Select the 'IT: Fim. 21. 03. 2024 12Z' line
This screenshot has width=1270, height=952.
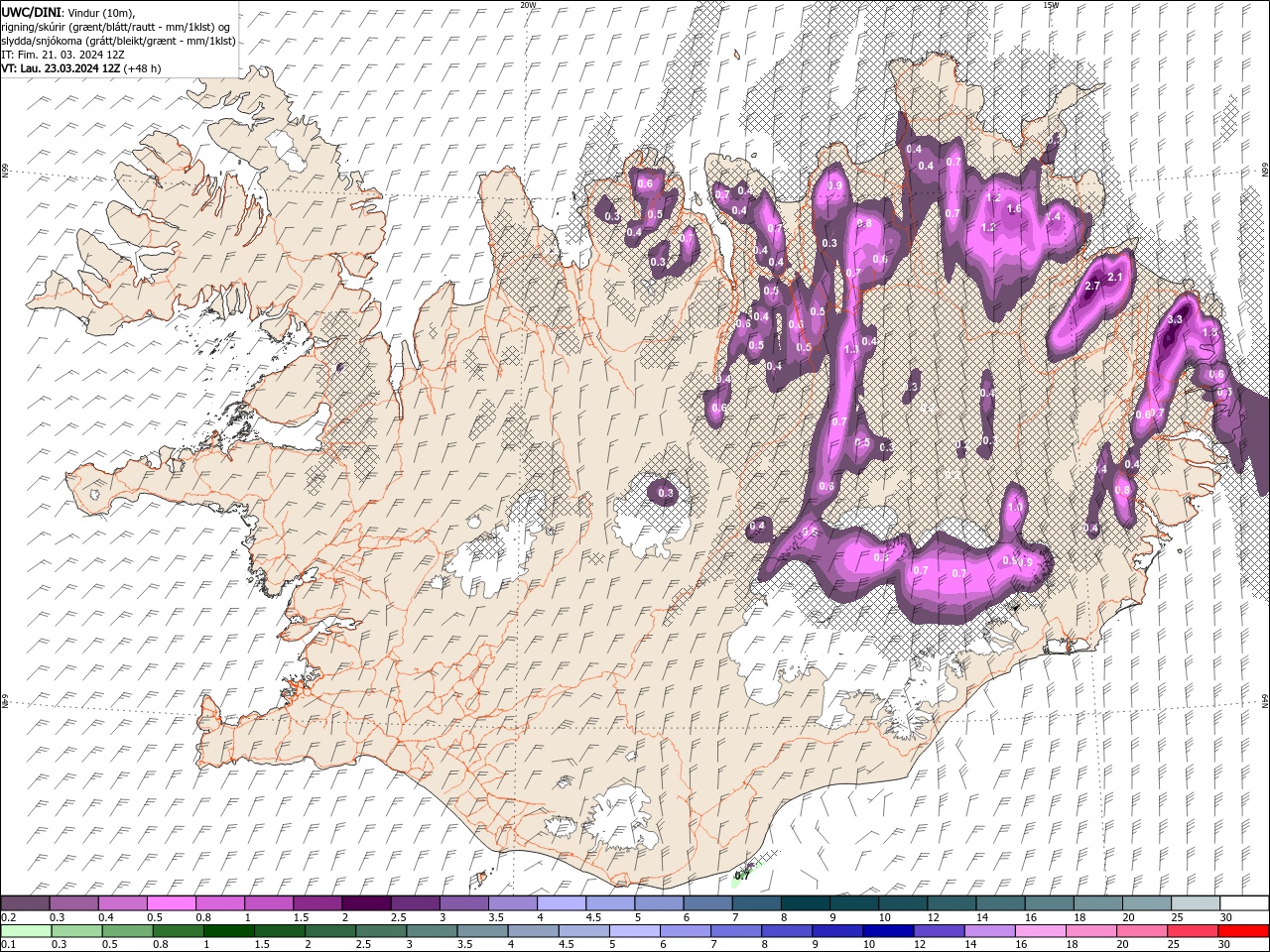pyautogui.click(x=63, y=55)
